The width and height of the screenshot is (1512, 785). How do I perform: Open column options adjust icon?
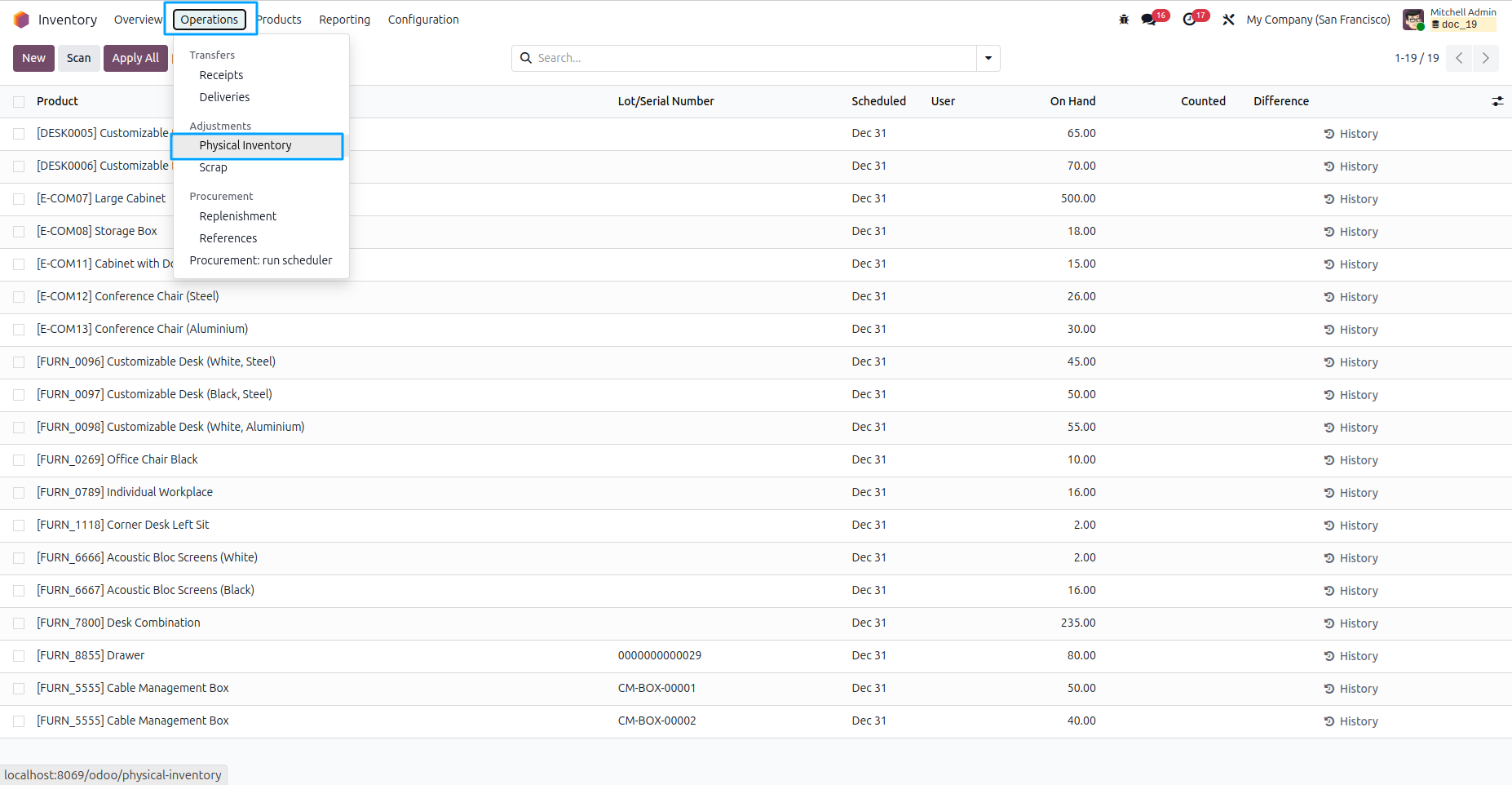(x=1497, y=101)
